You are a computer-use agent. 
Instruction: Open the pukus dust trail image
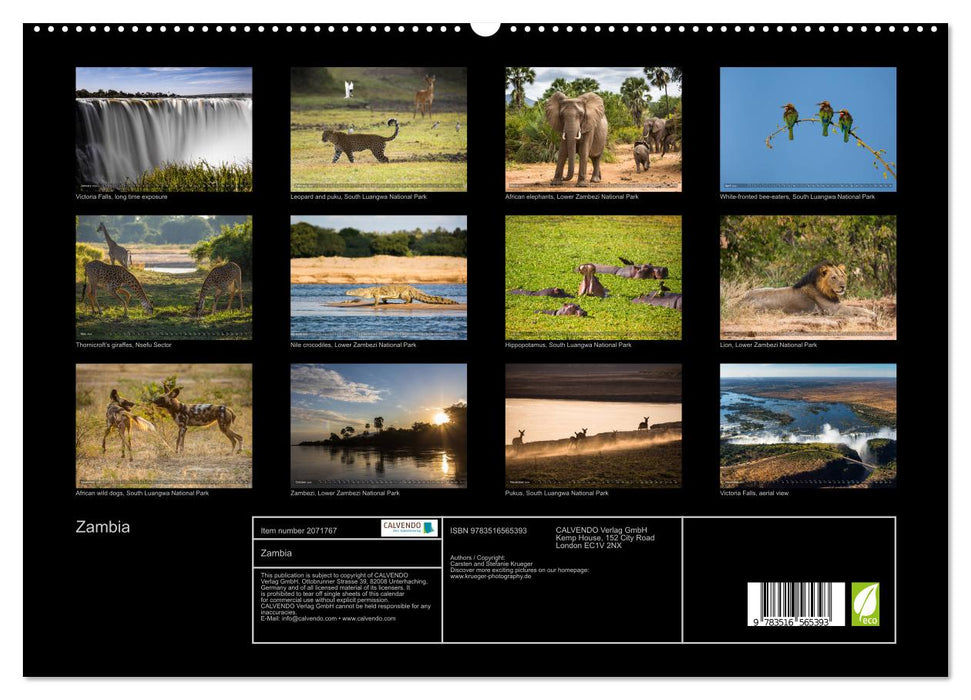pyautogui.click(x=592, y=424)
